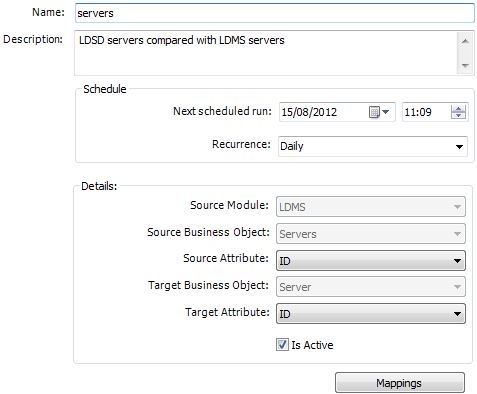477x394 pixels.
Task: Click the 'Target Attribute:' label
Action: point(227,312)
